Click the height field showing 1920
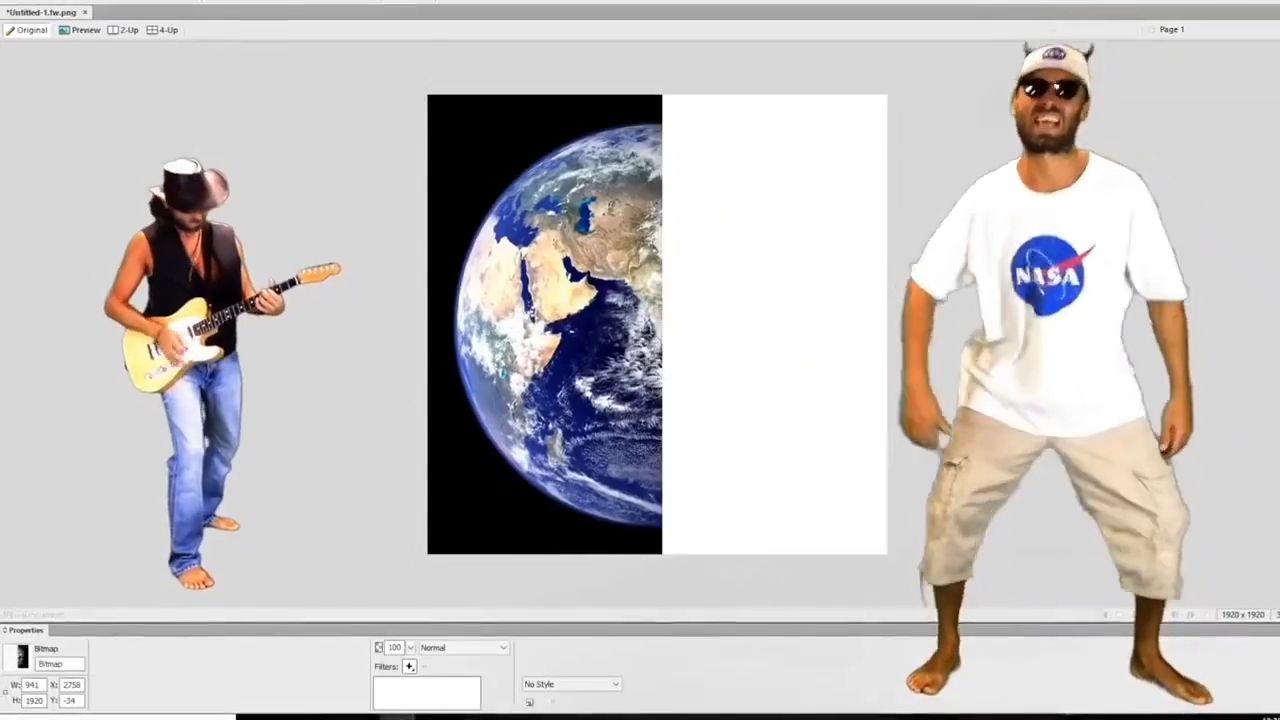This screenshot has width=1280, height=720. 33,701
